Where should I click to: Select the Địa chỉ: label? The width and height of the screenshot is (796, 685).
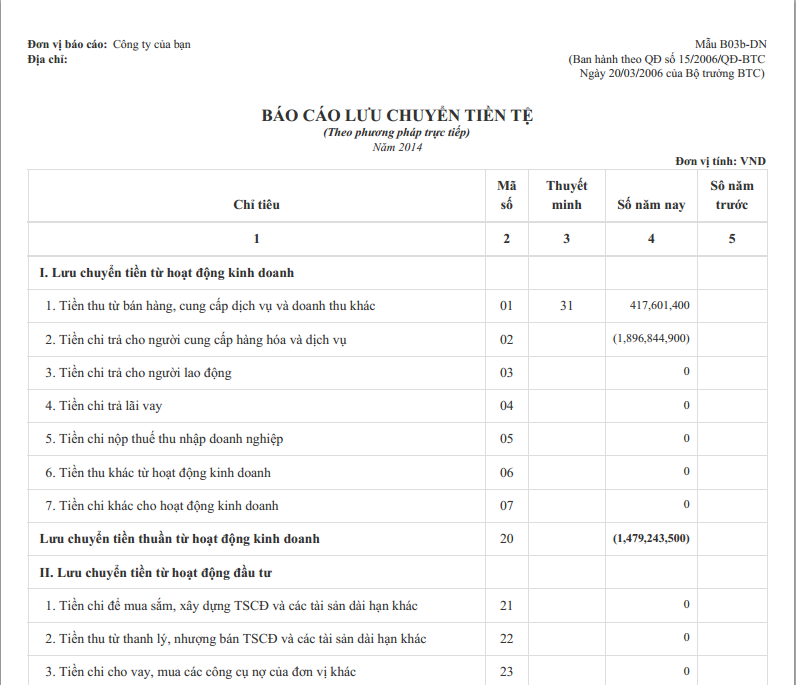pos(48,59)
